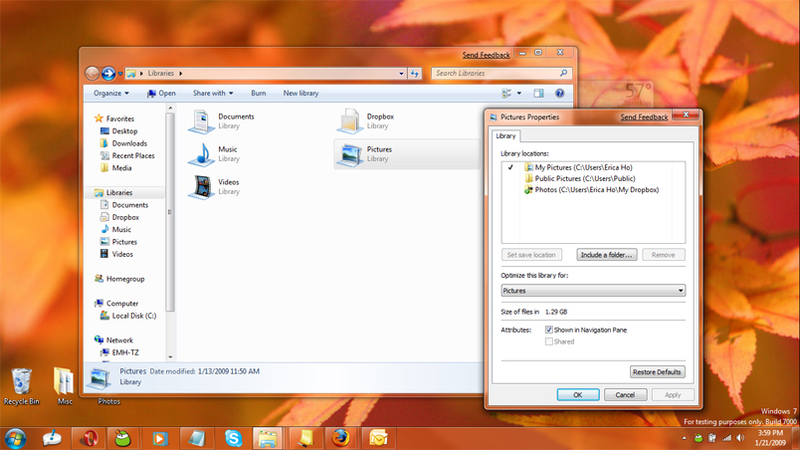
Task: Show hidden tray icons arrow
Action: [684, 438]
